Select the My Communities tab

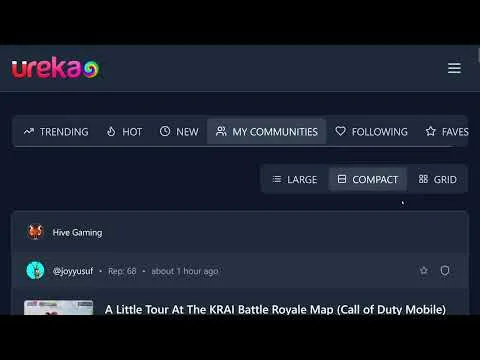pyautogui.click(x=266, y=132)
